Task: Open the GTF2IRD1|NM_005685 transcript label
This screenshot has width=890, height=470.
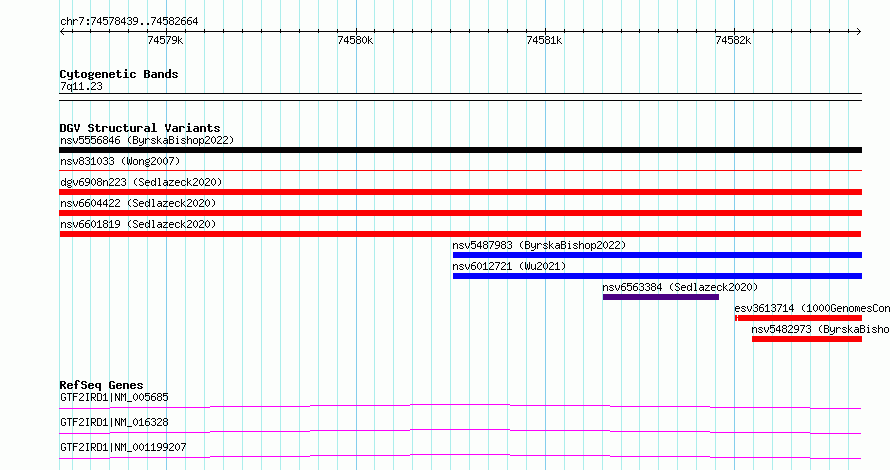Action: pyautogui.click(x=114, y=397)
